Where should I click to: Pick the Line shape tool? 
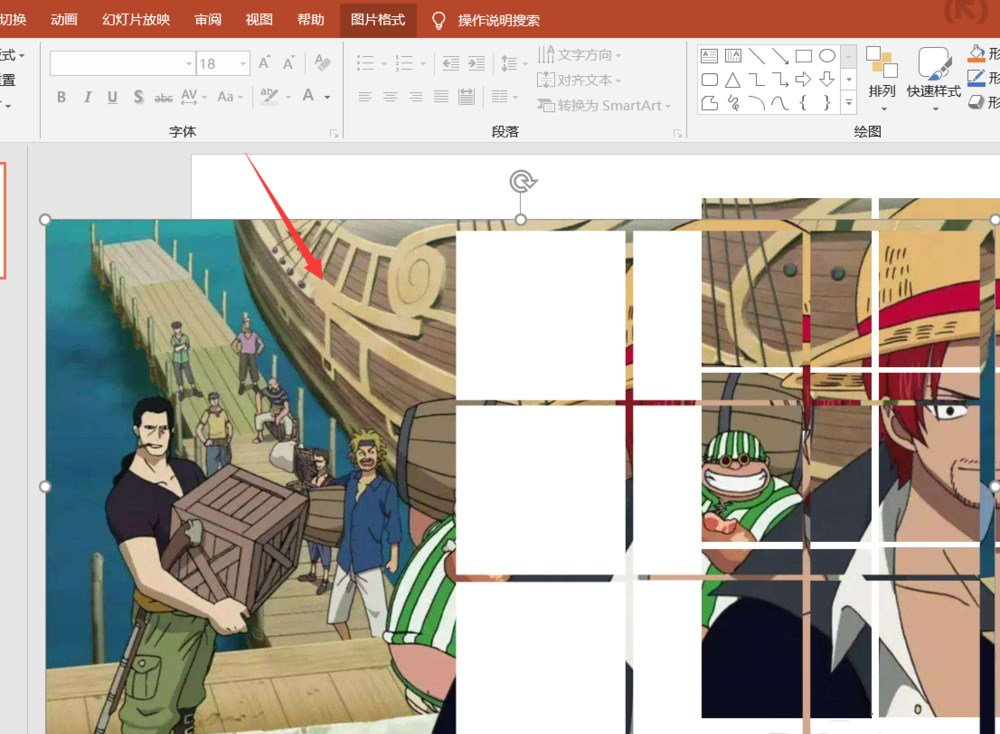[x=757, y=55]
